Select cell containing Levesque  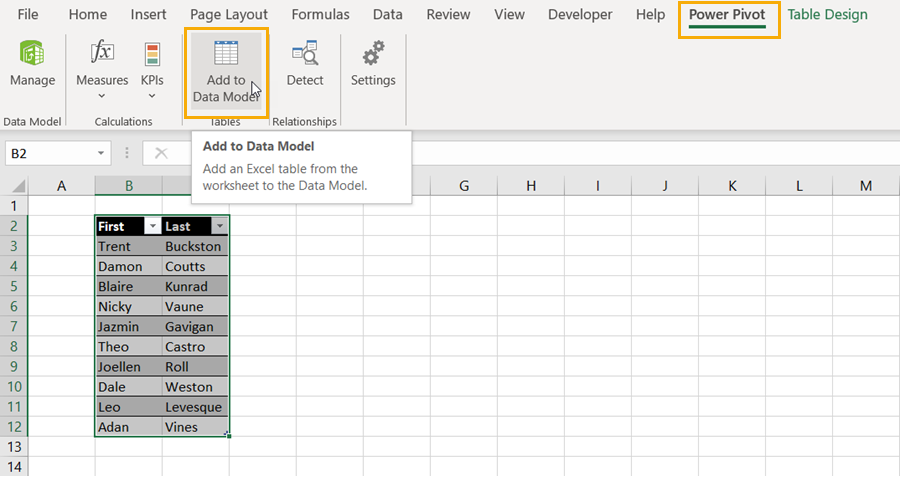pyautogui.click(x=196, y=407)
